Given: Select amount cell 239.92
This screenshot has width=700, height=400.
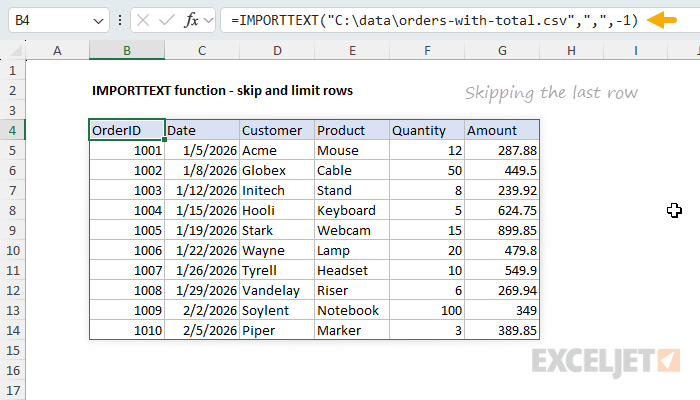Looking at the screenshot, I should click(x=502, y=191).
